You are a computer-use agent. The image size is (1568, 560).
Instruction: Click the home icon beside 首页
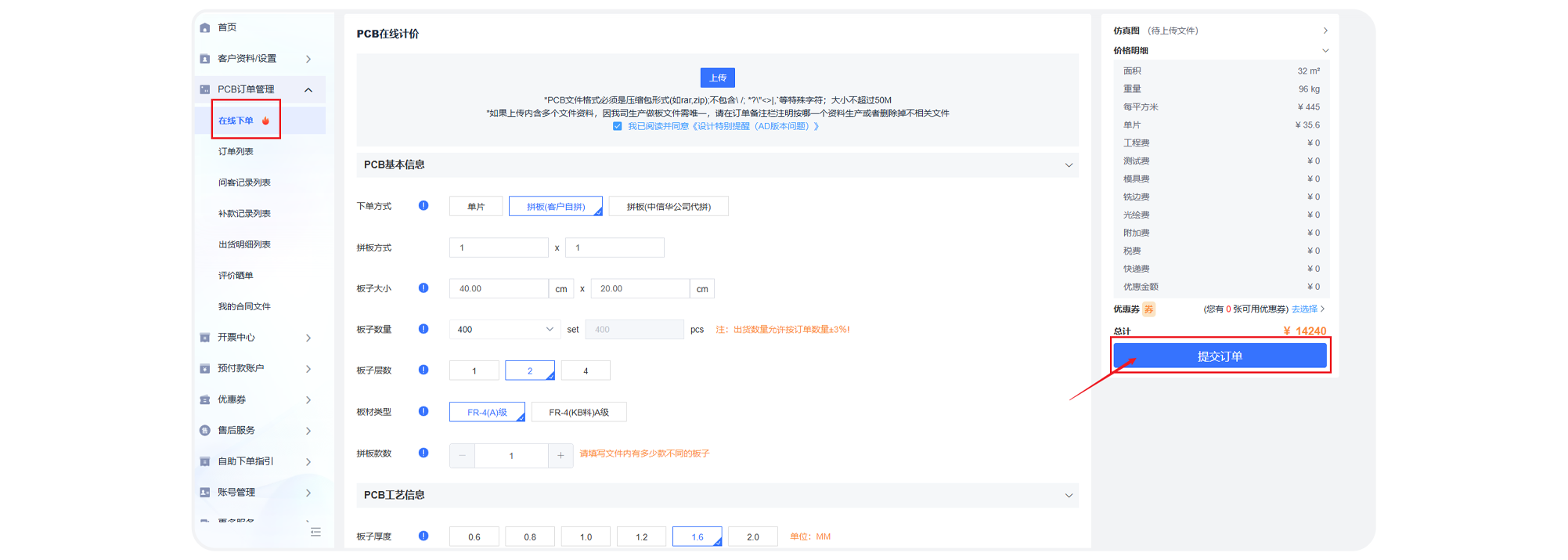click(205, 27)
